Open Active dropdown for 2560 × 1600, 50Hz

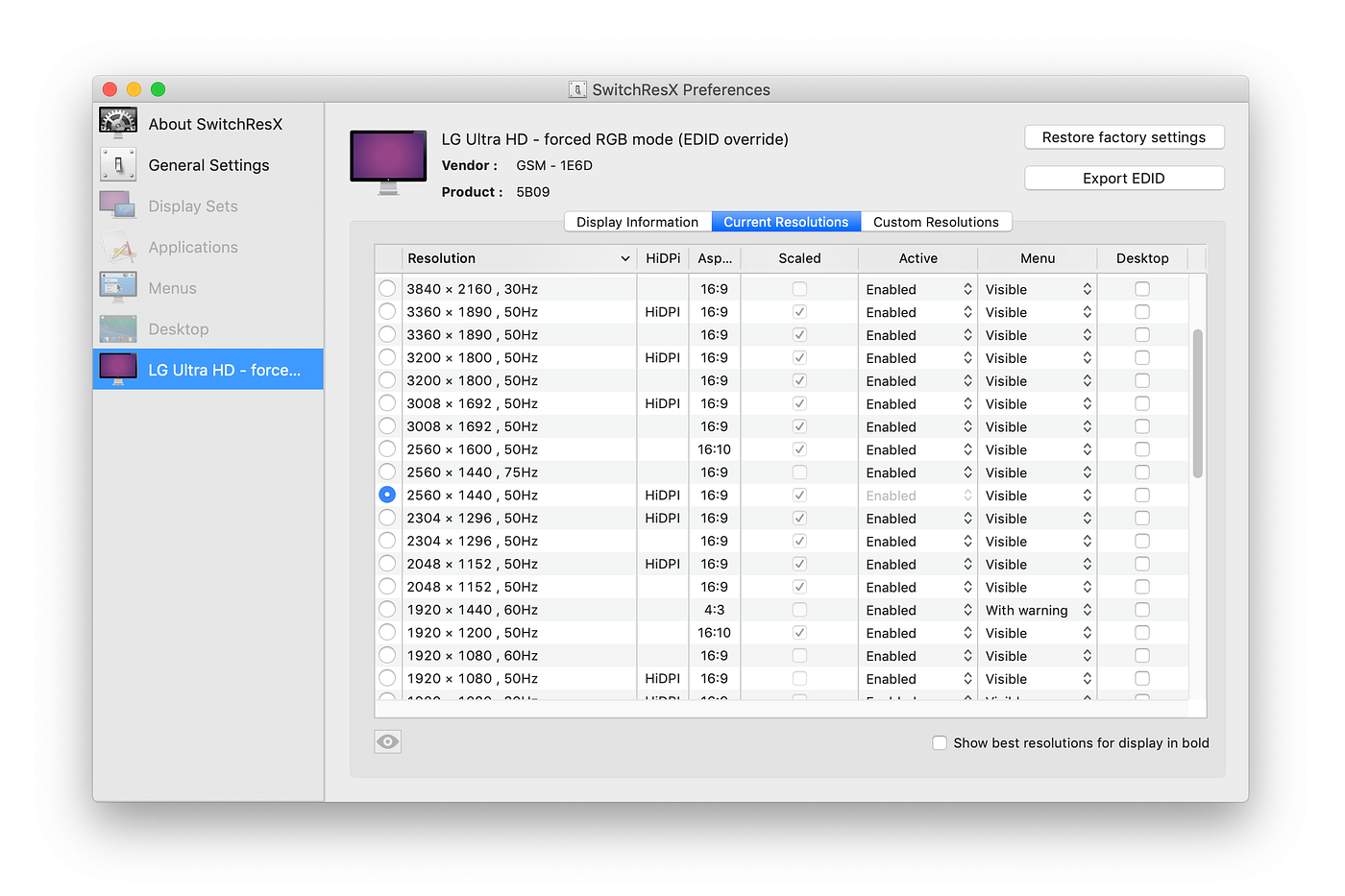(918, 449)
